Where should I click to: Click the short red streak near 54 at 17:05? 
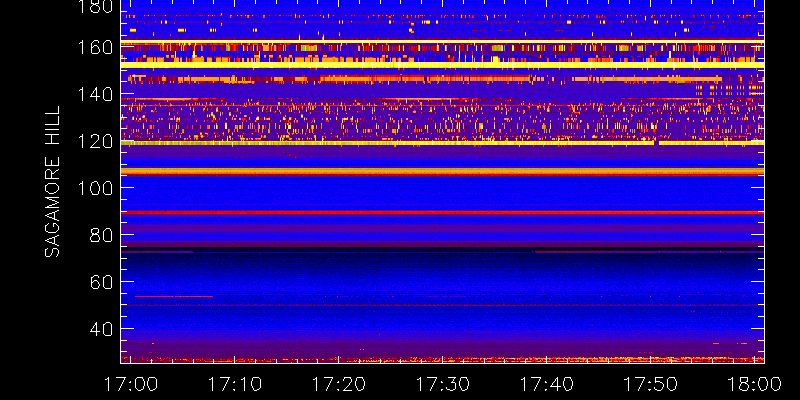[174, 296]
